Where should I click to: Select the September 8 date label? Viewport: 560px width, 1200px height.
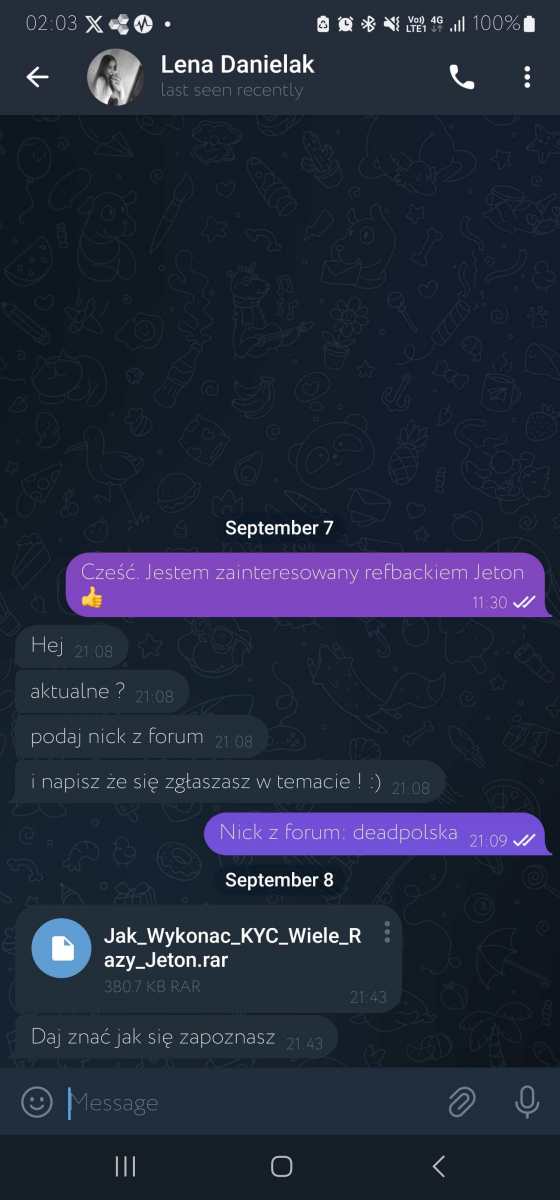[x=280, y=880]
